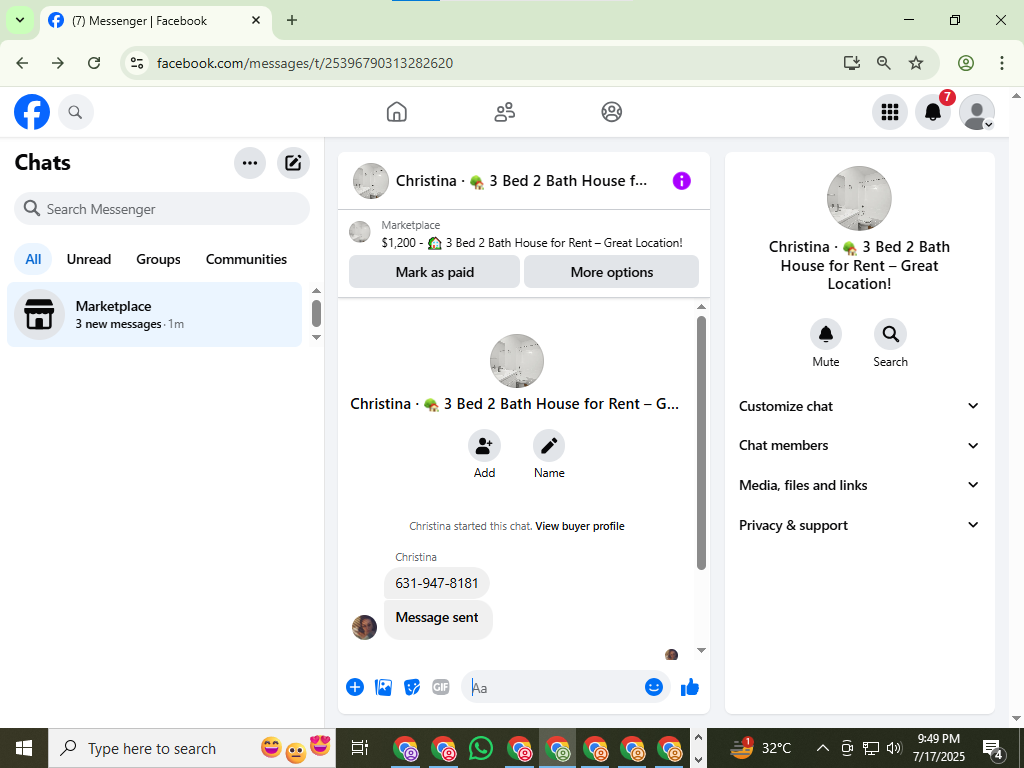Expand Privacy & support section
This screenshot has height=768, width=1024.
pos(859,525)
